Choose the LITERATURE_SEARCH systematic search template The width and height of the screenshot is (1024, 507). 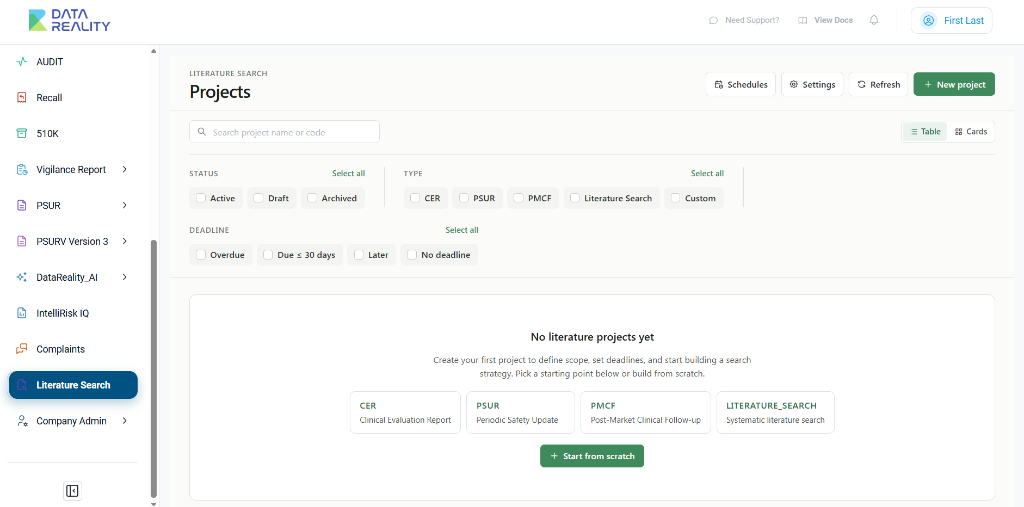775,412
